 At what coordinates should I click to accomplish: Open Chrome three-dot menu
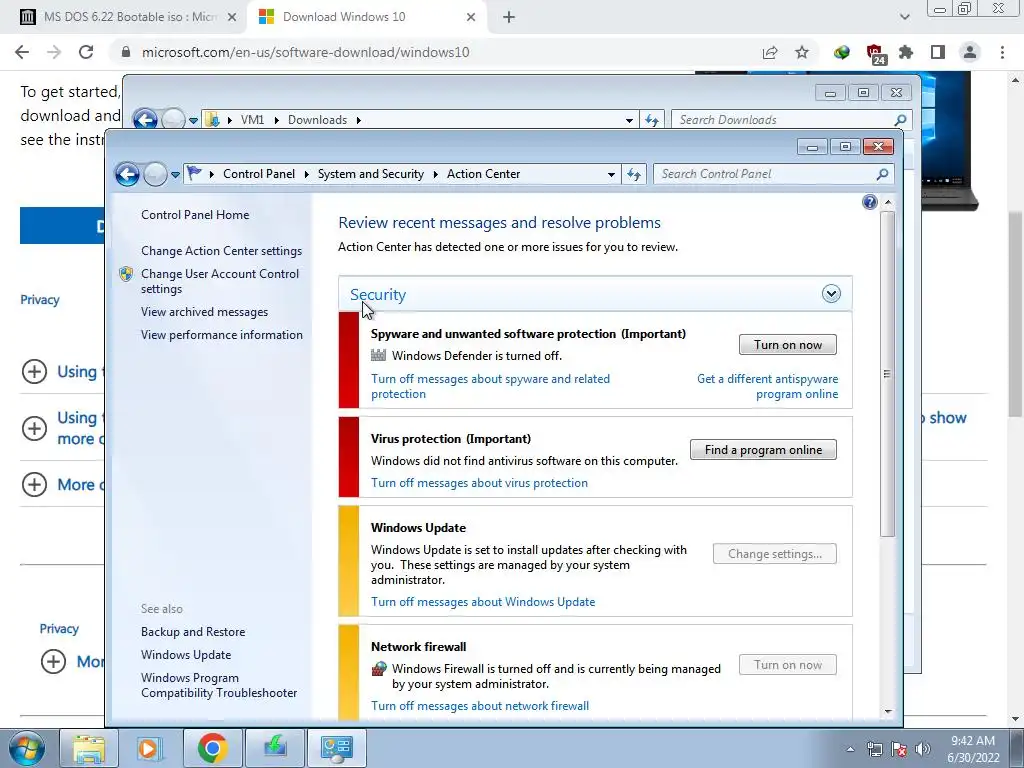(x=1002, y=52)
